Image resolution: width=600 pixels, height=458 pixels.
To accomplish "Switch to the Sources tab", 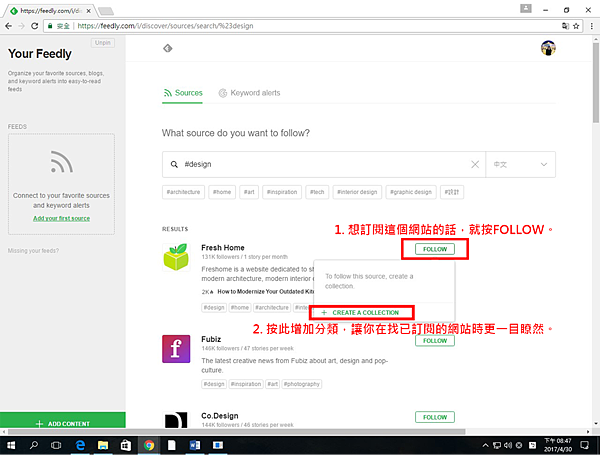I will [x=183, y=93].
